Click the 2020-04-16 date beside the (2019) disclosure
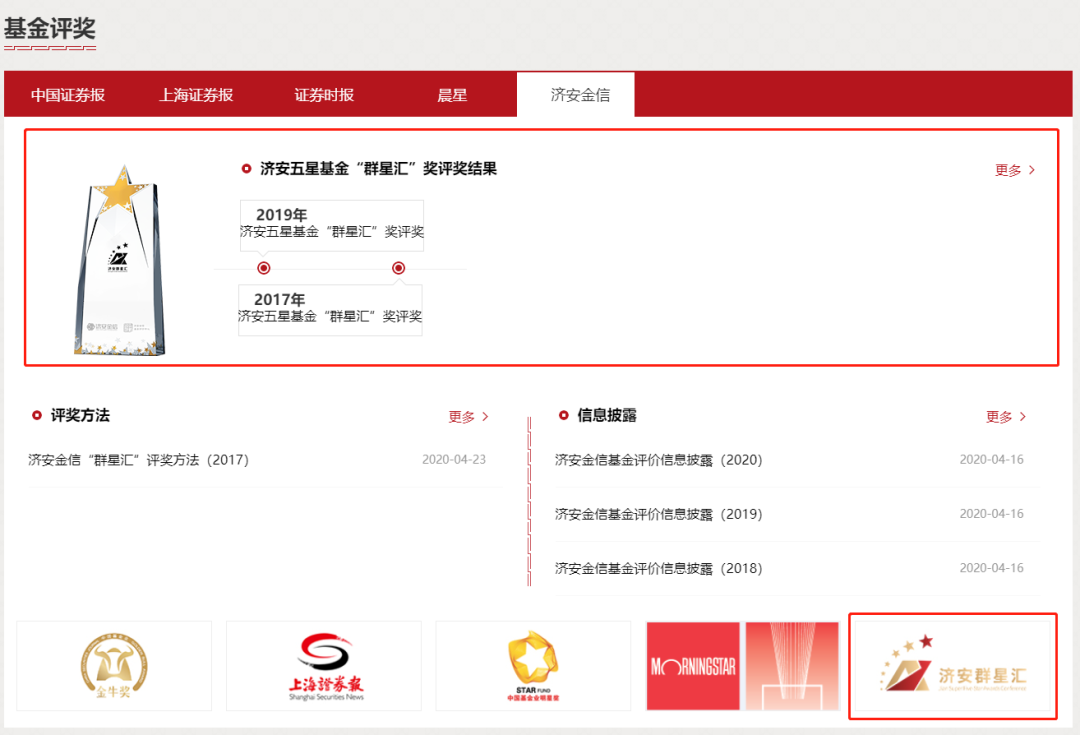The image size is (1080, 735). click(992, 514)
